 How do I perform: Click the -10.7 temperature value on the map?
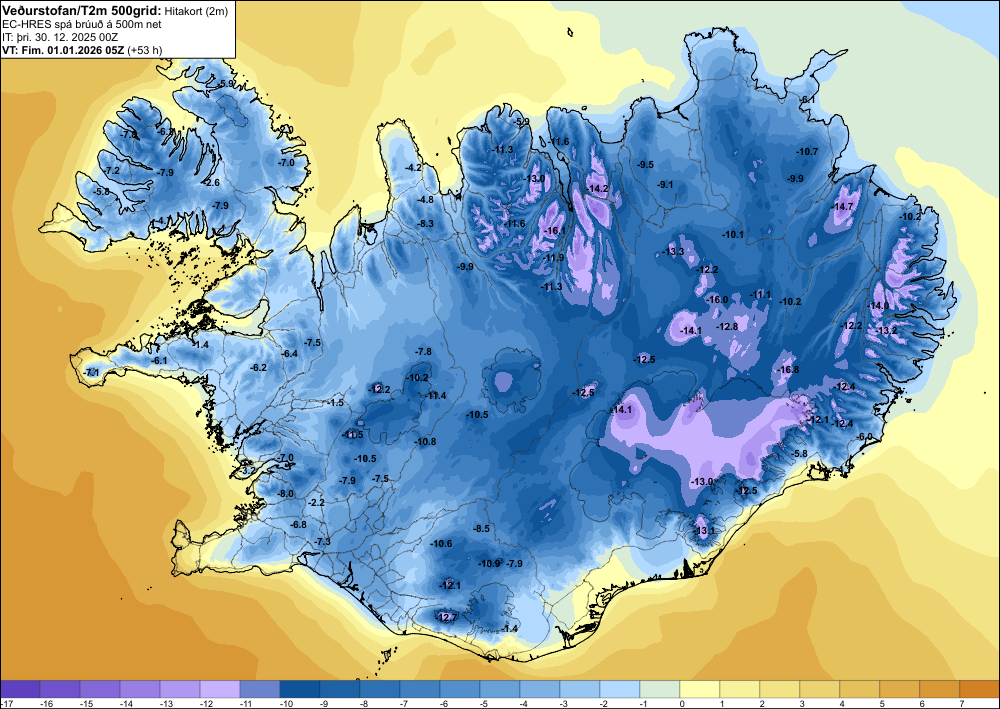point(807,151)
